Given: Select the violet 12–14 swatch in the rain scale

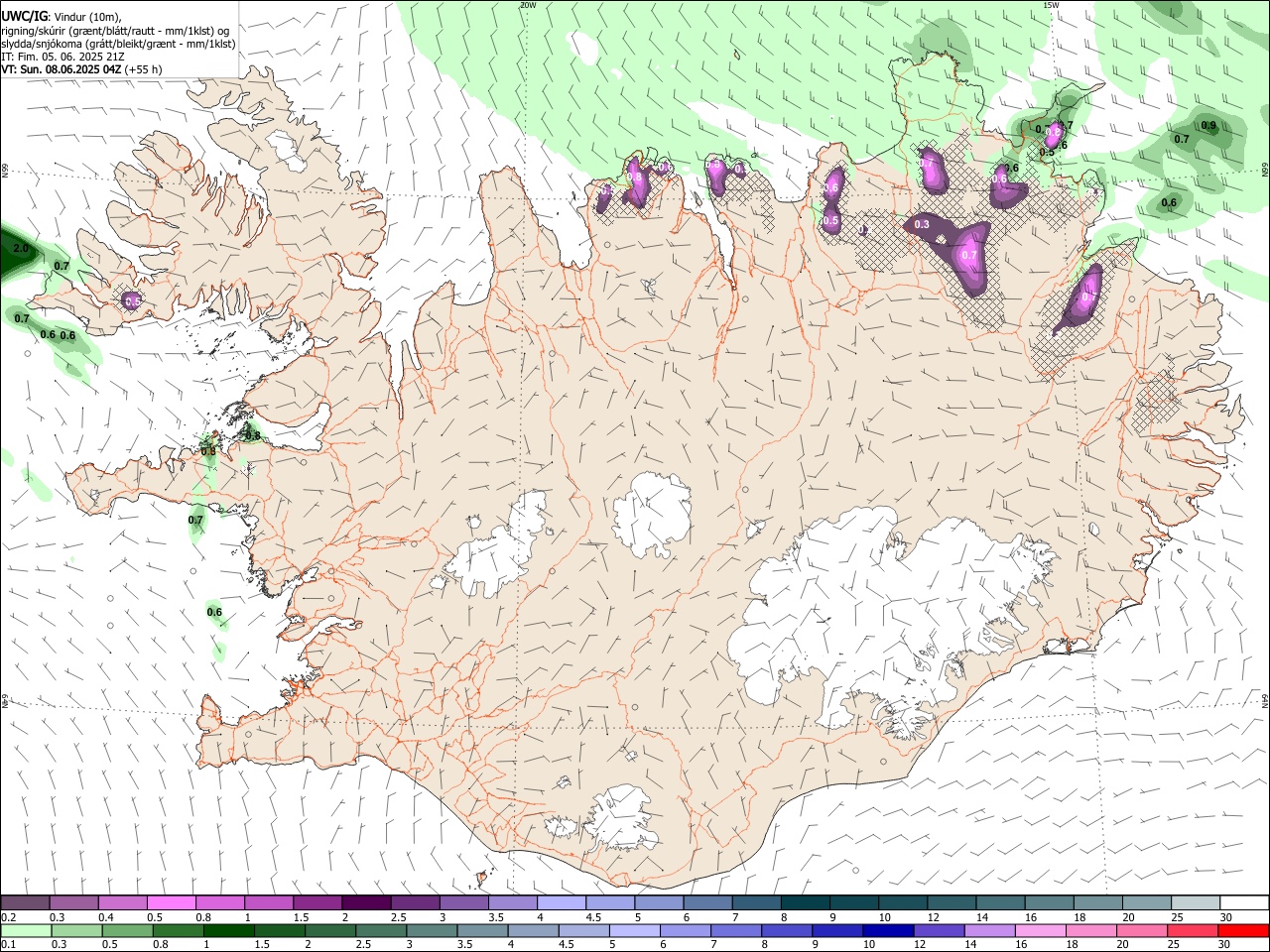Looking at the screenshot, I should click(x=938, y=930).
